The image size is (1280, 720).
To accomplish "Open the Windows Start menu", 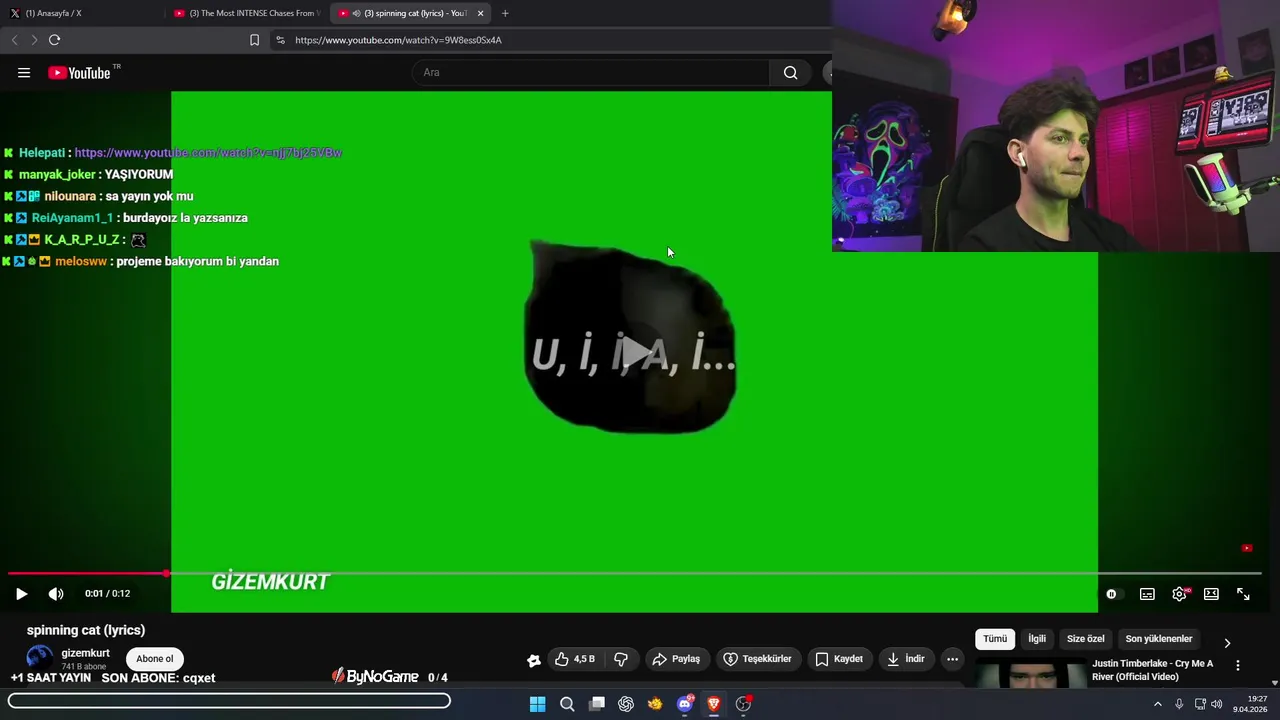I will click(x=537, y=704).
